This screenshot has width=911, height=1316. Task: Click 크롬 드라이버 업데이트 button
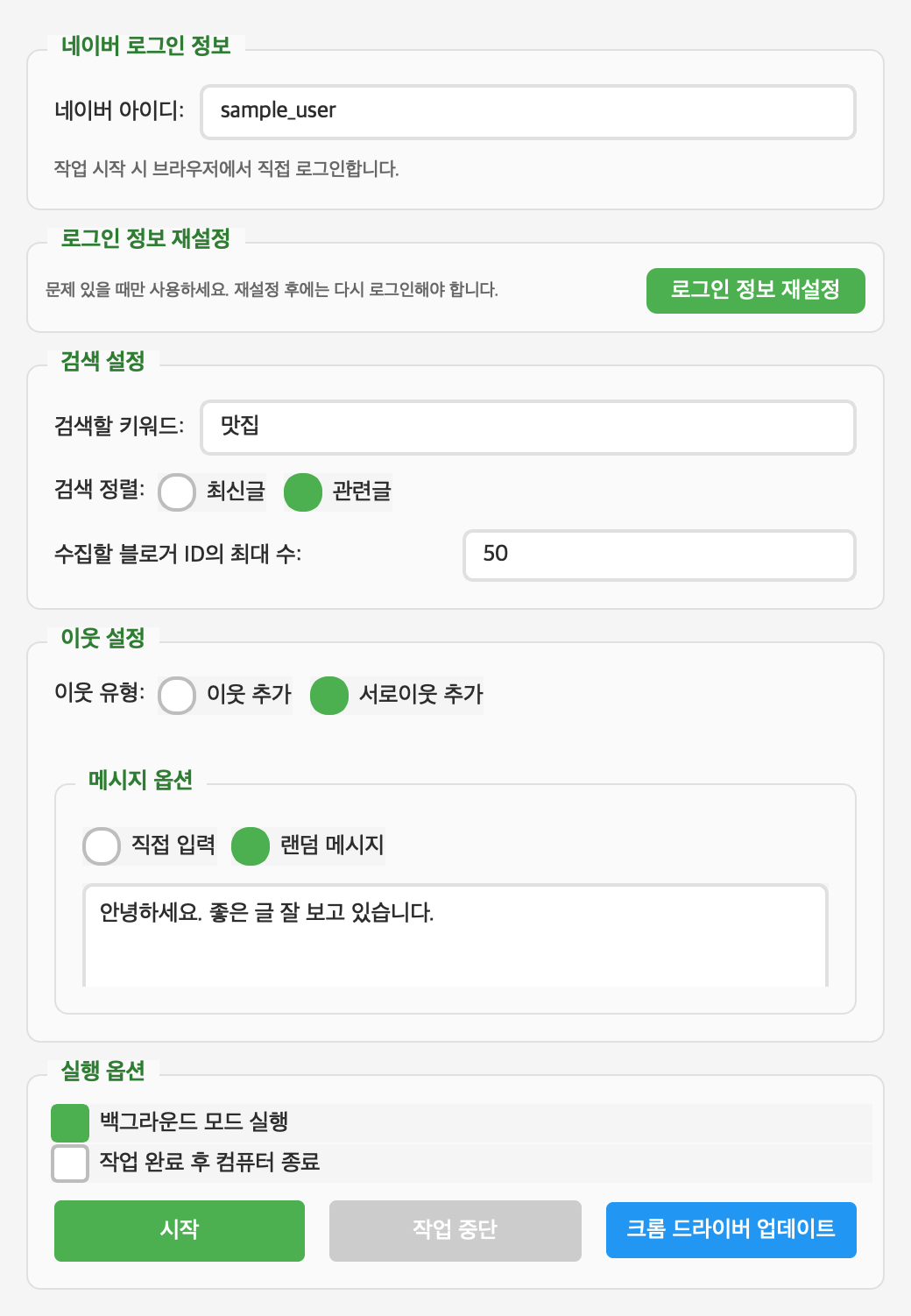731,1230
